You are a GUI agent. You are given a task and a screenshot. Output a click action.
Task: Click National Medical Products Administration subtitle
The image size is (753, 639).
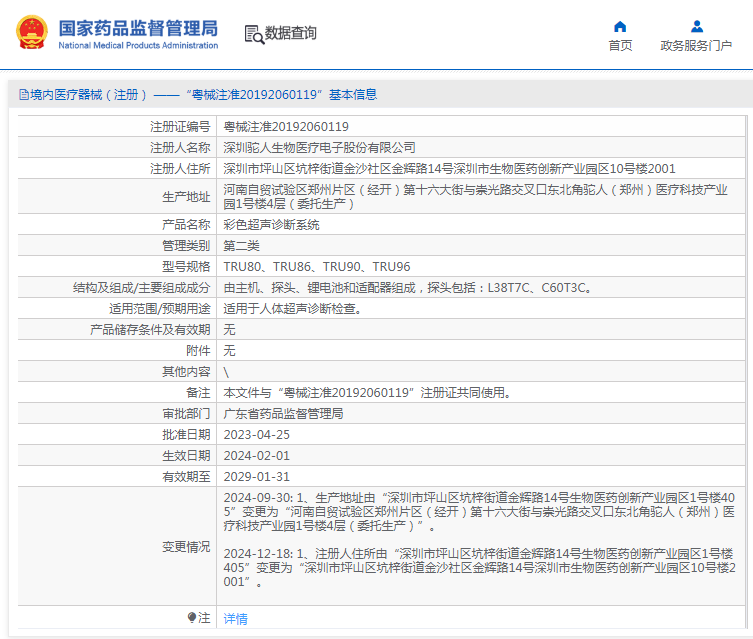(x=138, y=46)
